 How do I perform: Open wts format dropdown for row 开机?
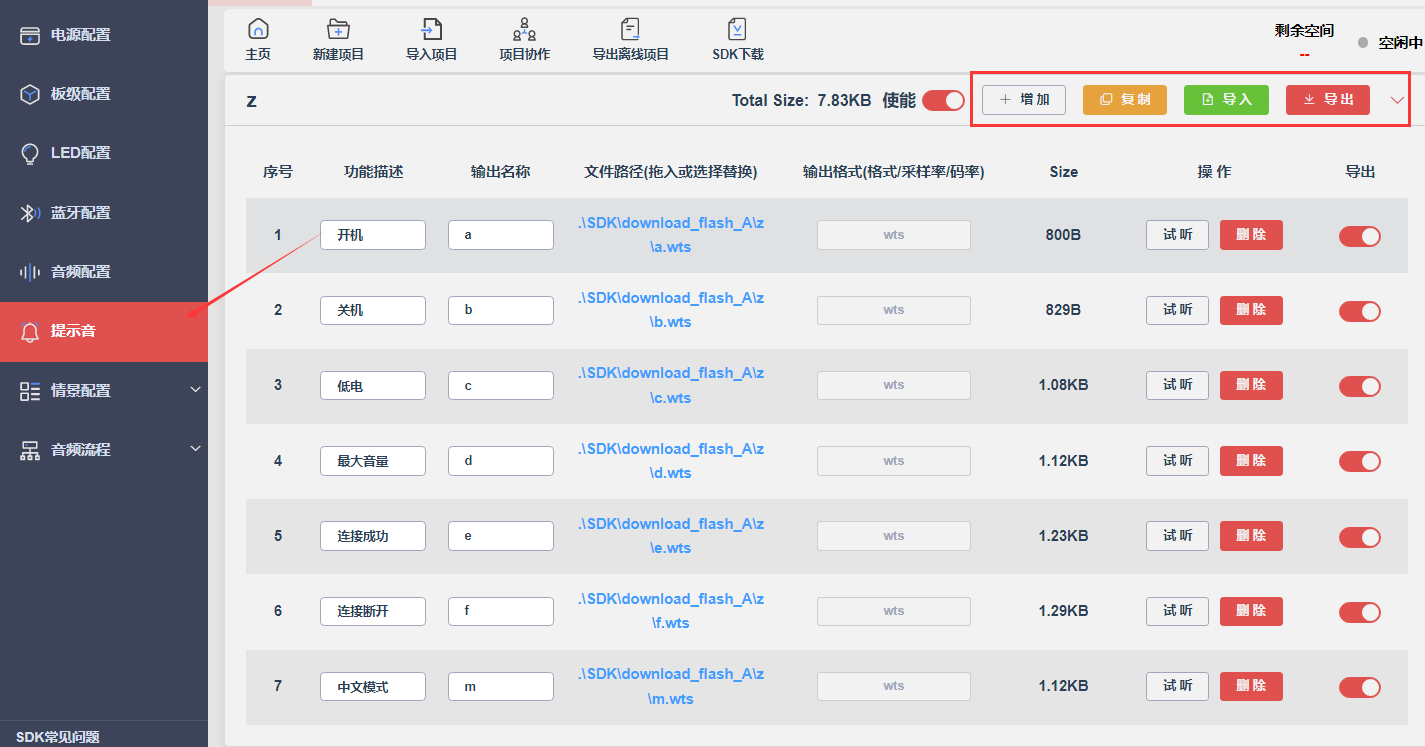[894, 235]
